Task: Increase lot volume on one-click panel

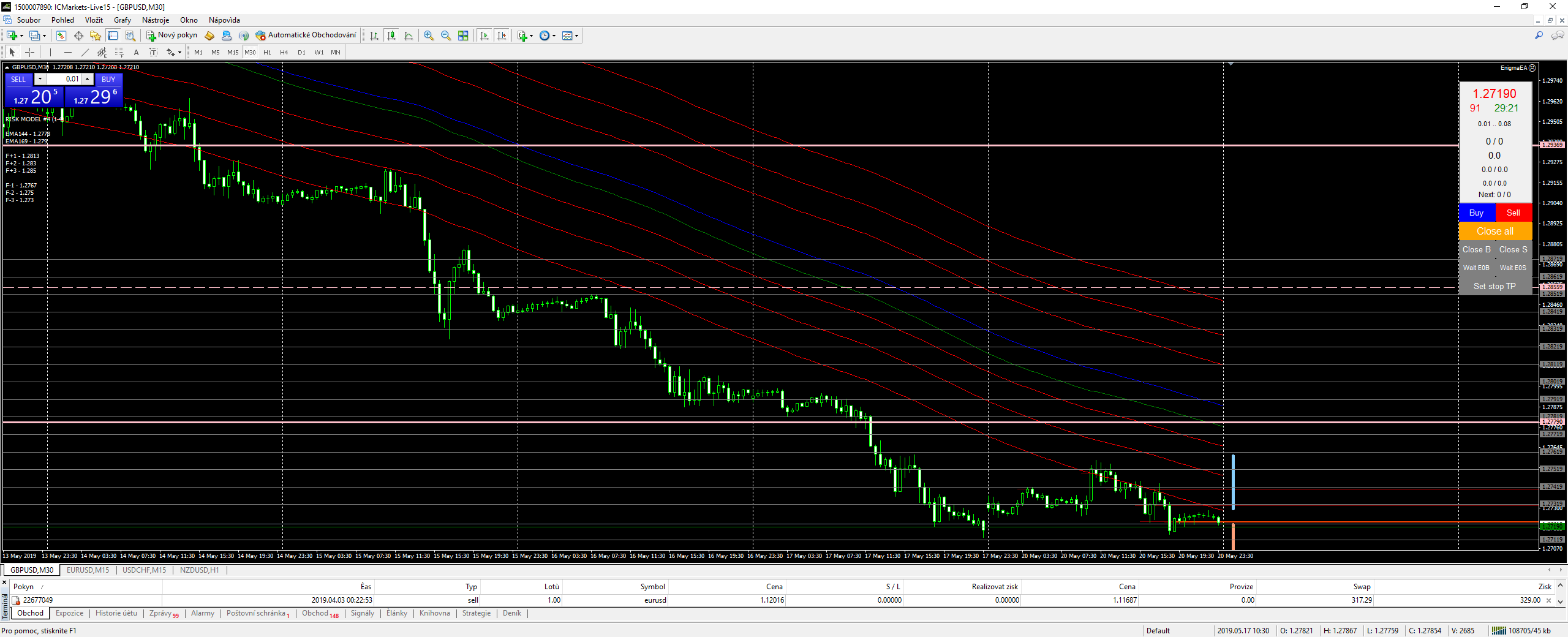Action: tap(88, 79)
